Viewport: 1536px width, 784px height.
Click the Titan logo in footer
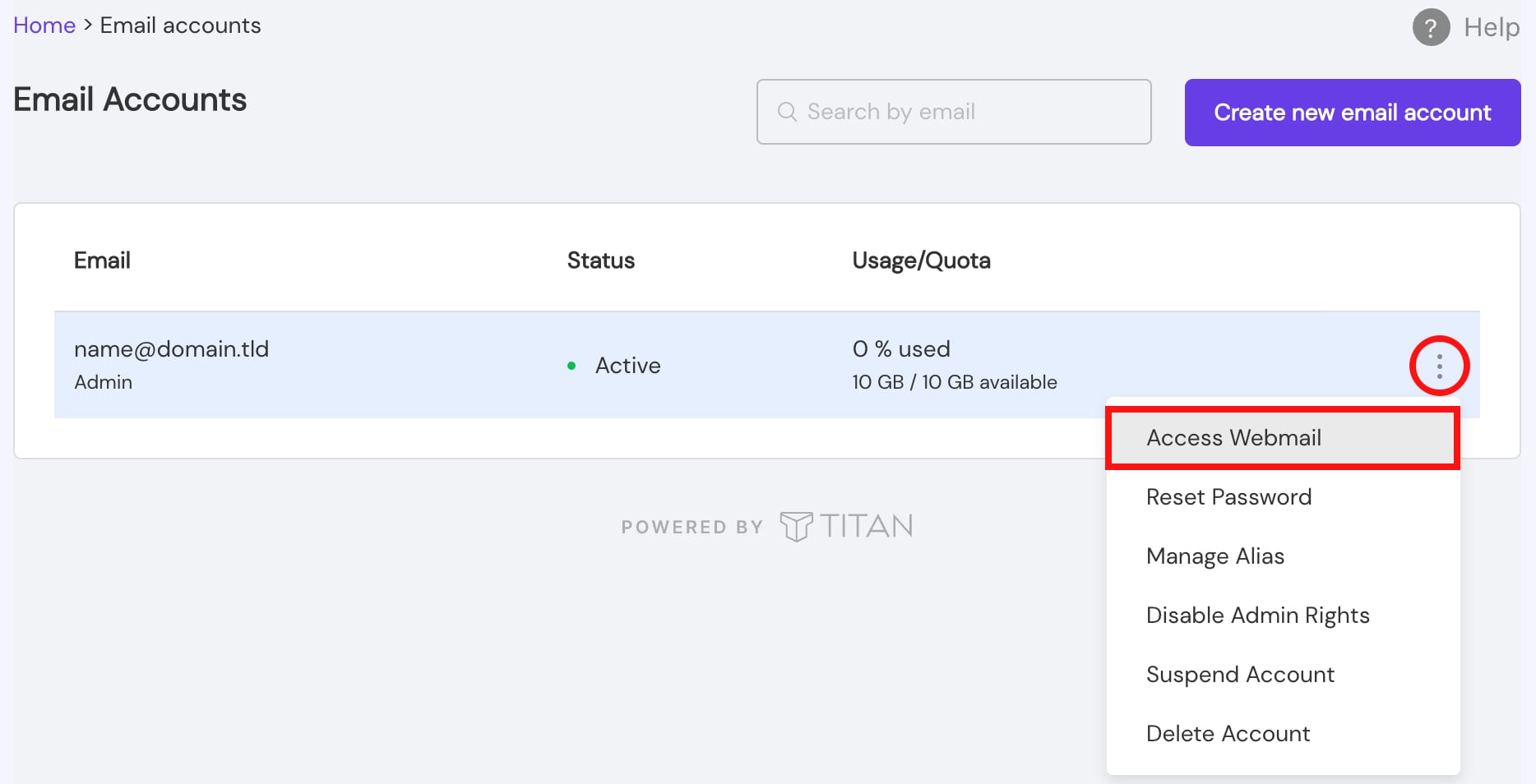tap(845, 526)
